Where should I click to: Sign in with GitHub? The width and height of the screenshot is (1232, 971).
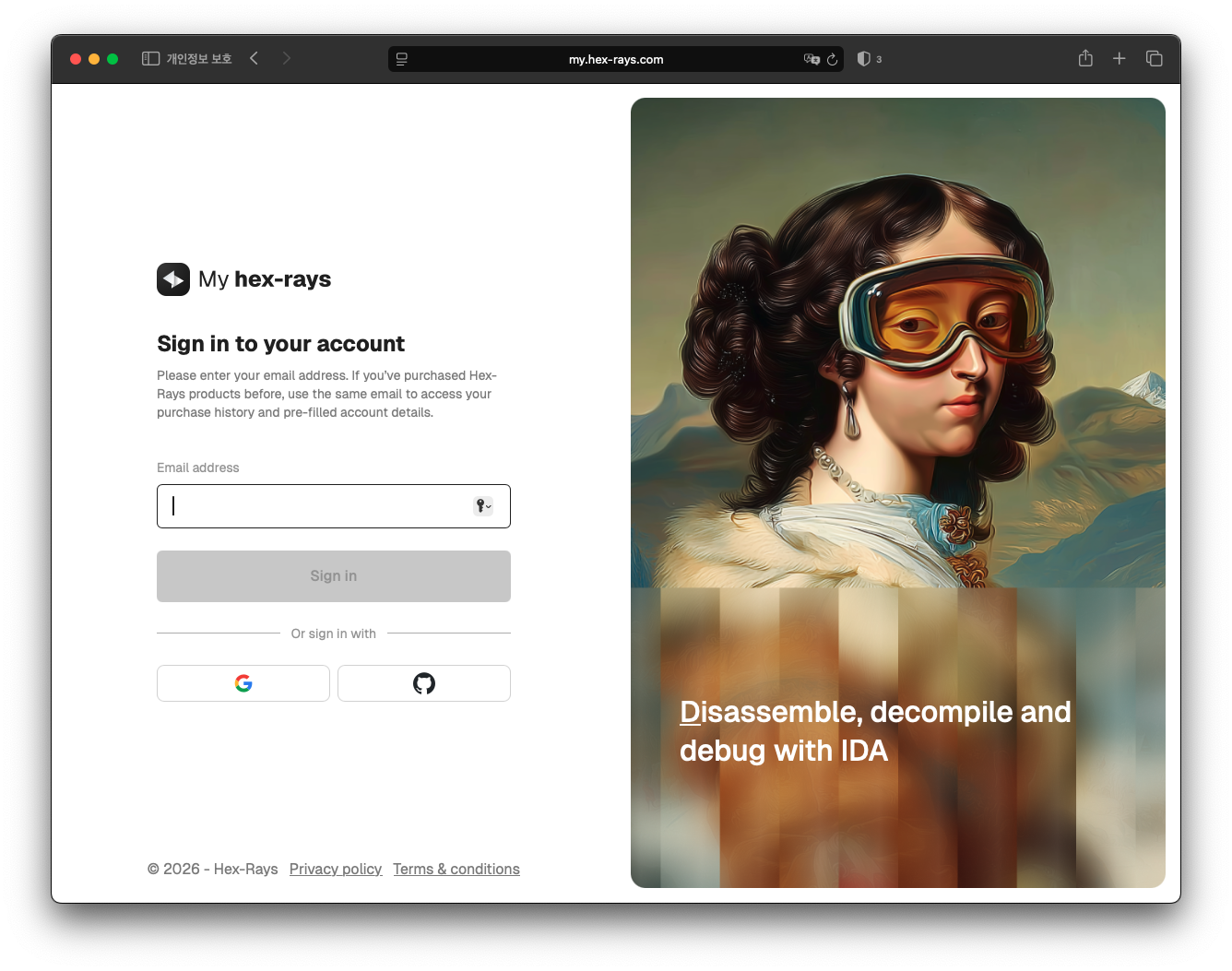[x=424, y=683]
